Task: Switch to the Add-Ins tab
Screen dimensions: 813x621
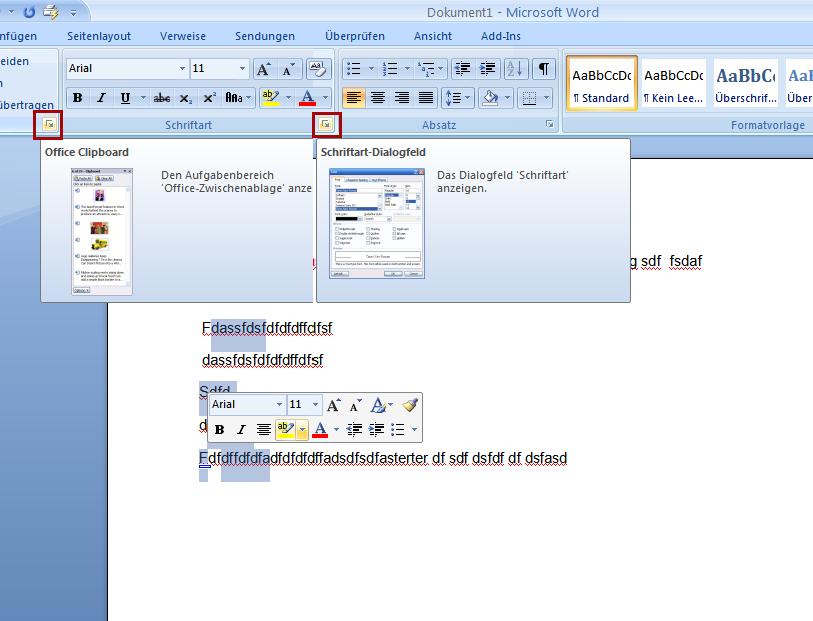Action: coord(500,36)
